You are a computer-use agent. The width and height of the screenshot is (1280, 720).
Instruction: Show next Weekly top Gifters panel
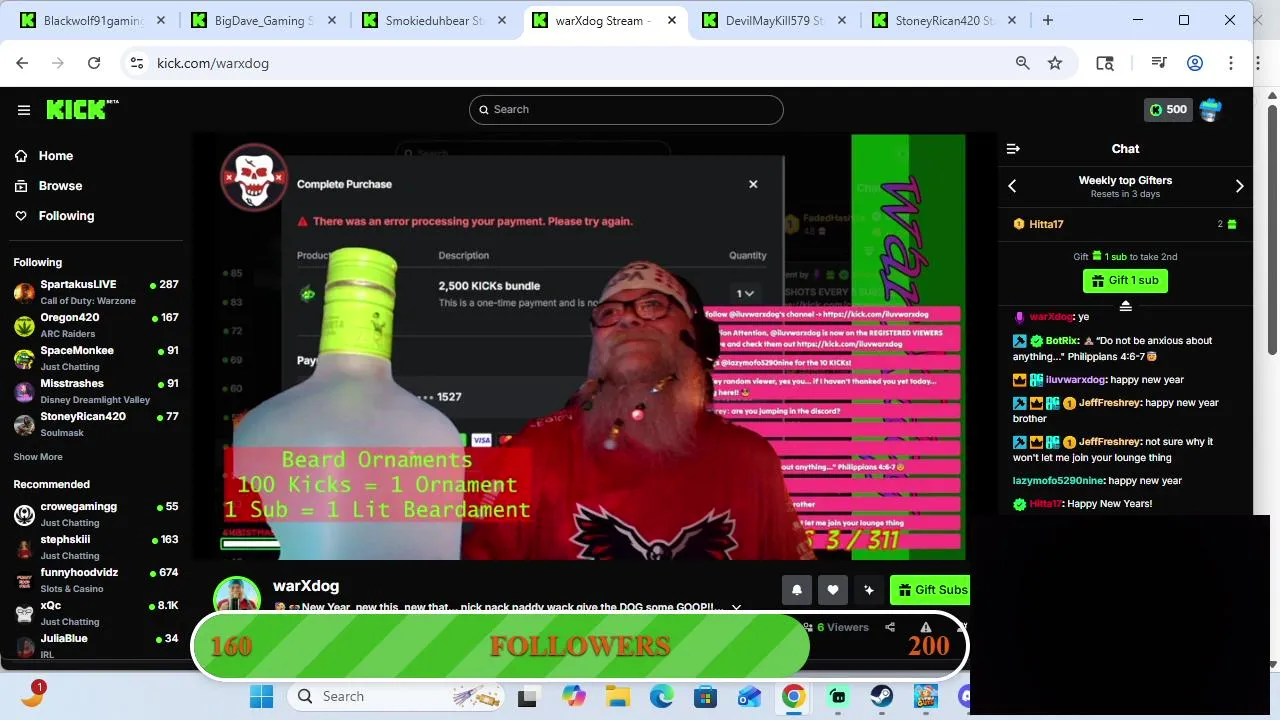pyautogui.click(x=1239, y=186)
